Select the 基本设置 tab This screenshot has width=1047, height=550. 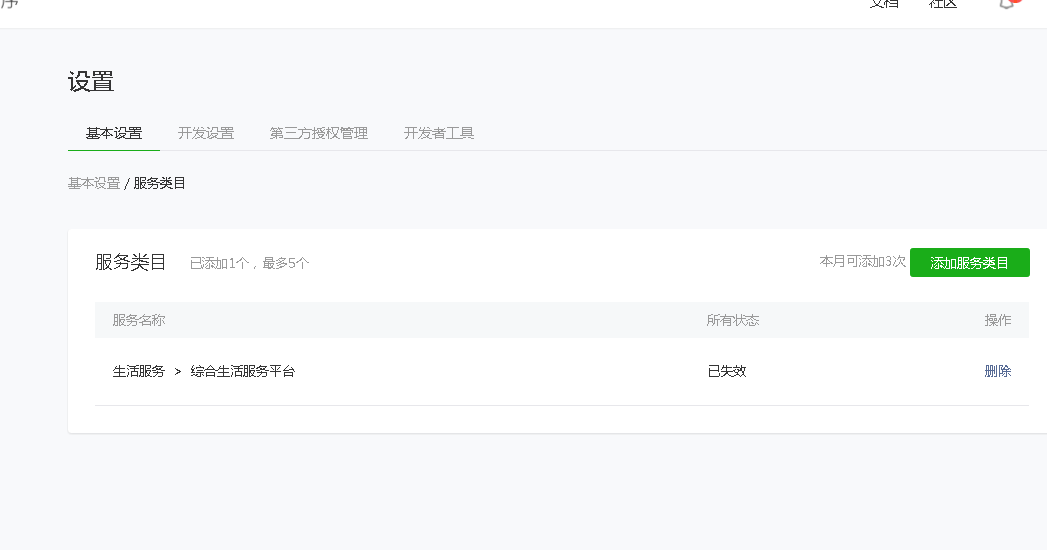pos(114,133)
